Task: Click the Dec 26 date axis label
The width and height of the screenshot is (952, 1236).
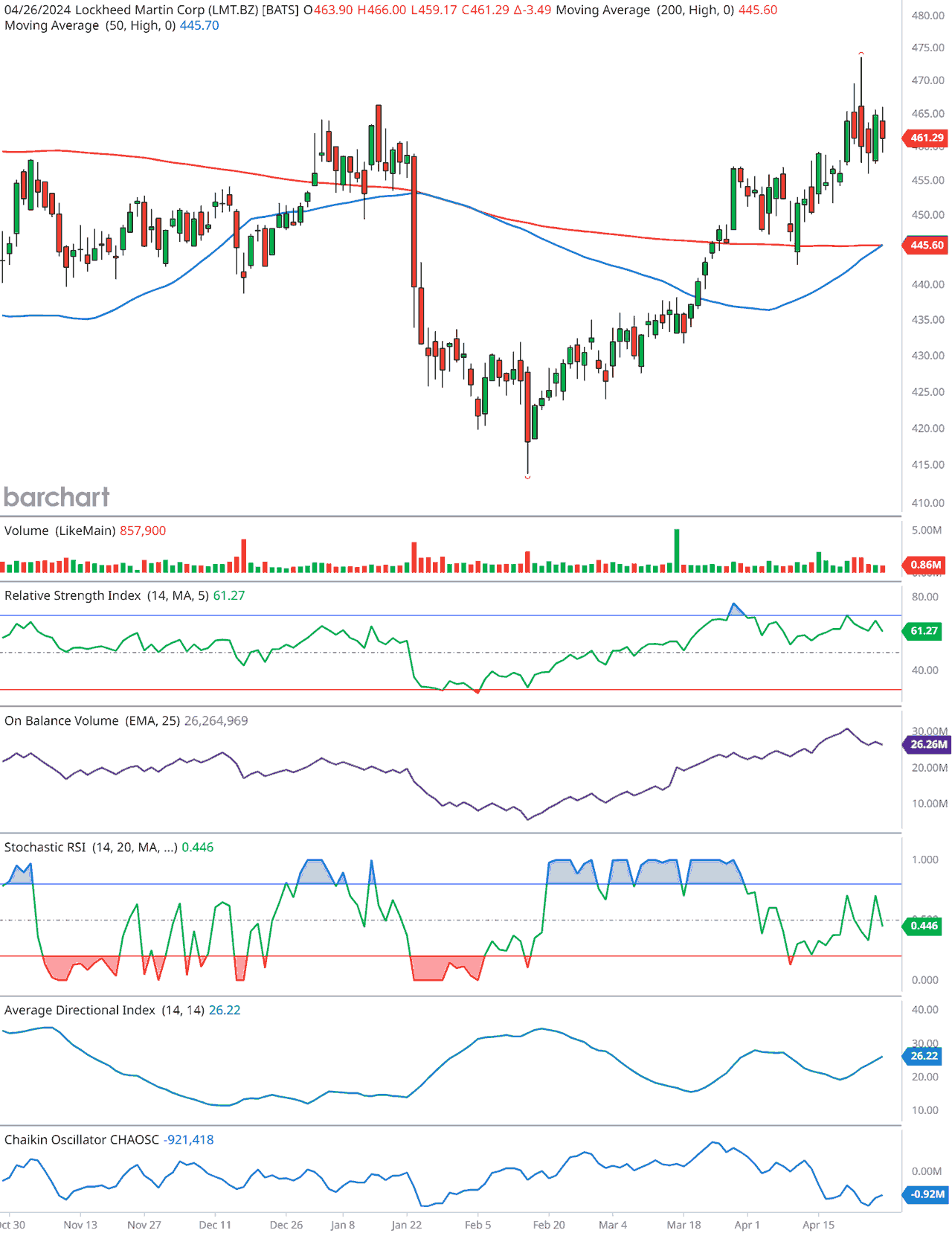Action: (x=286, y=1225)
